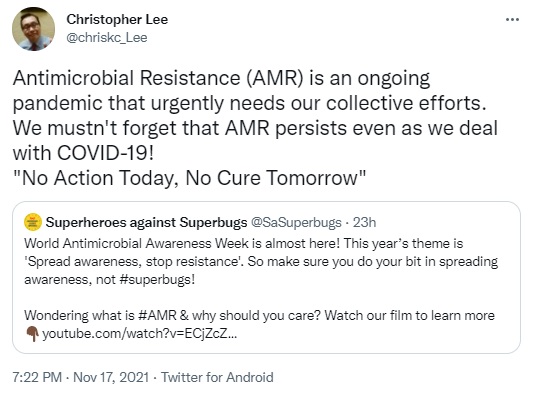Click the Nov 17, 2021 date
This screenshot has height=397, width=534.
tap(111, 377)
